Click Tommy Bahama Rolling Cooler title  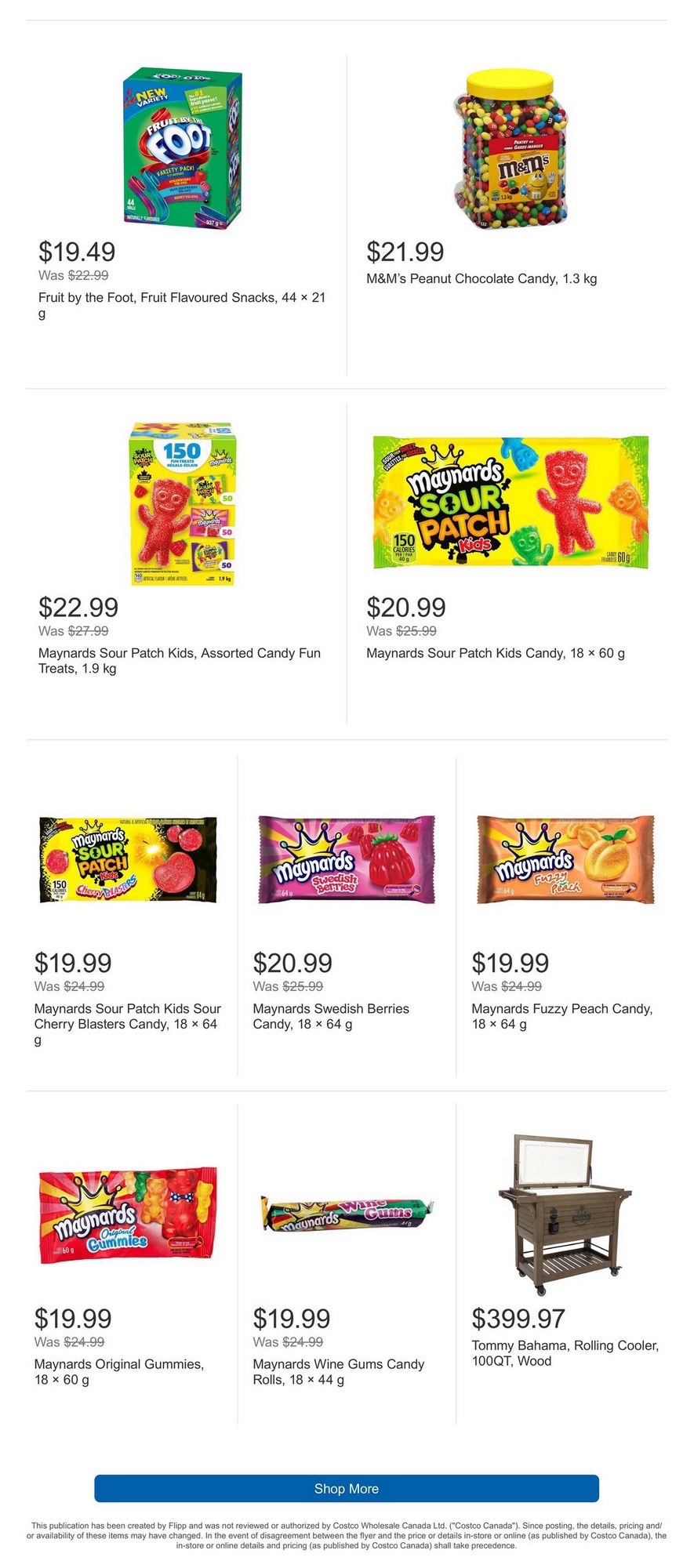[x=565, y=1353]
